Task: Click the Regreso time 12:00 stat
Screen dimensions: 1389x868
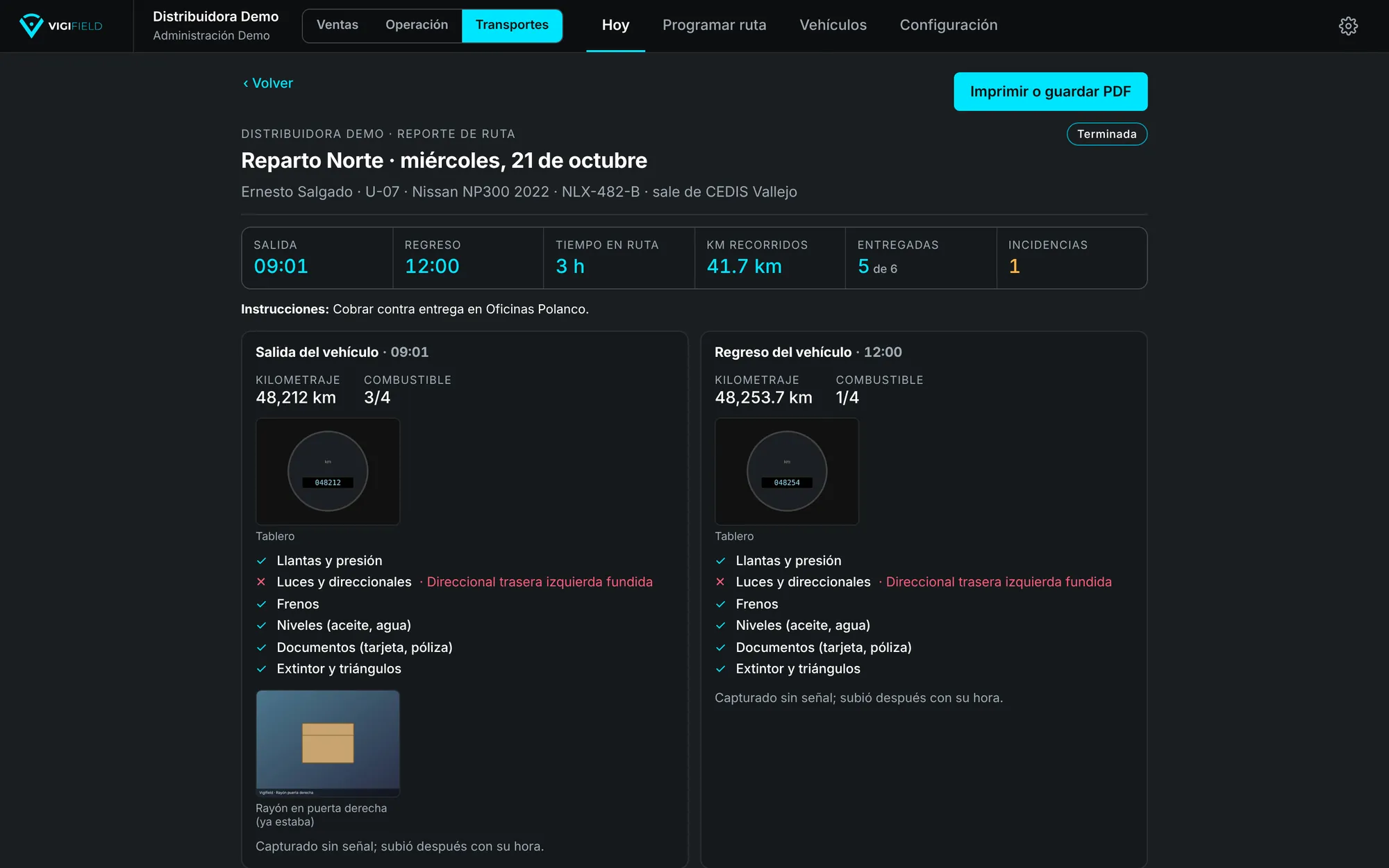Action: click(432, 267)
